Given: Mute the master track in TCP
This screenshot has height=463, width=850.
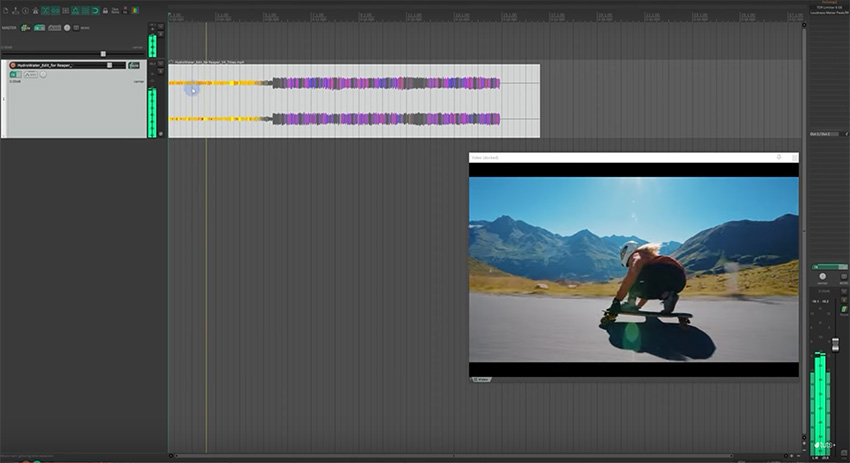Looking at the screenshot, I should (160, 26).
